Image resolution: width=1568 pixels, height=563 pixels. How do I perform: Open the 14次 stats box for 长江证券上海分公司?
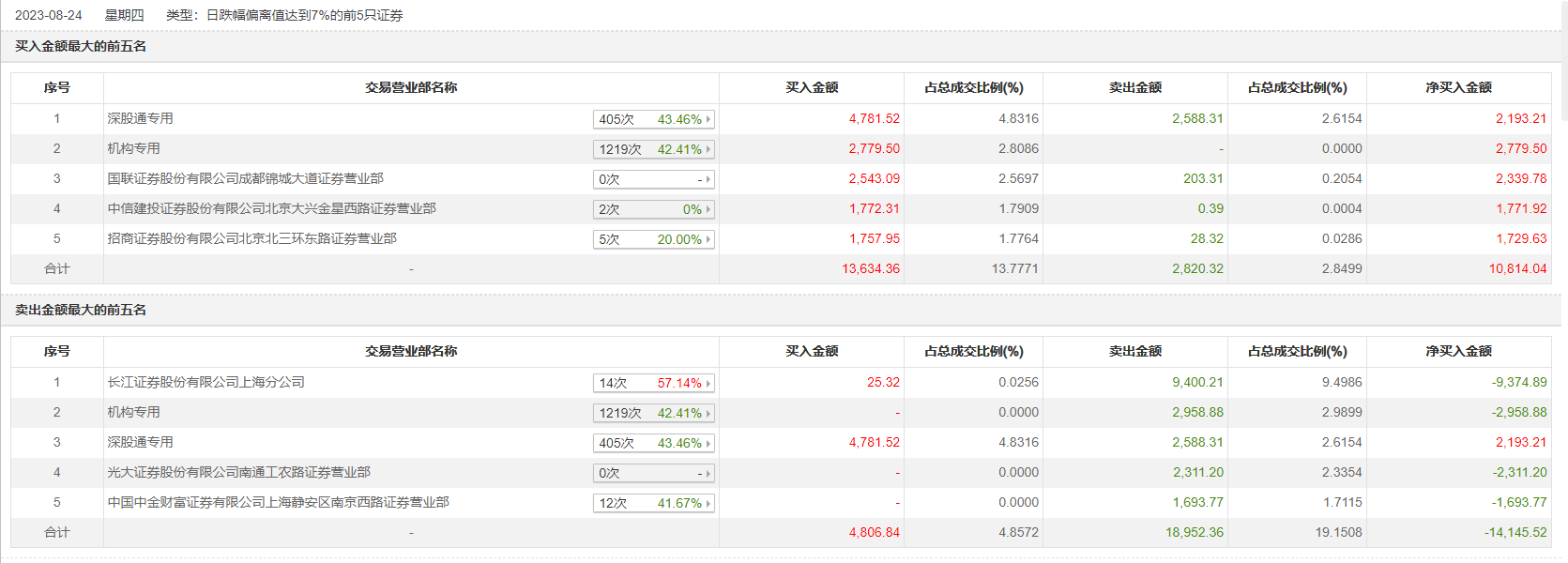653,383
